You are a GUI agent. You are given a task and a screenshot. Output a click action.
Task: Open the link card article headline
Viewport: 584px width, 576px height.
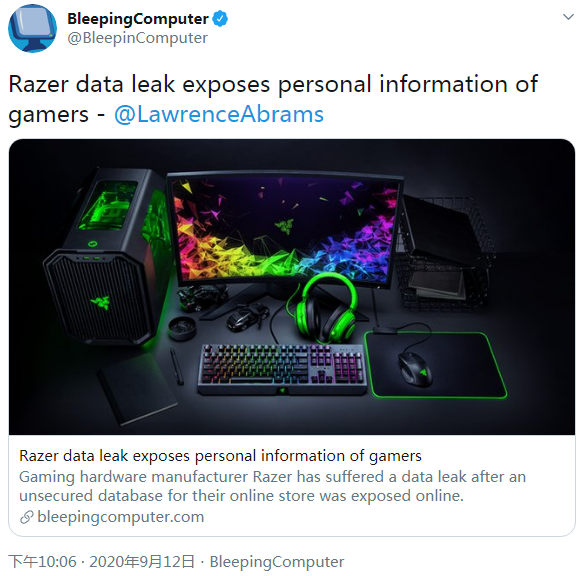pyautogui.click(x=220, y=456)
